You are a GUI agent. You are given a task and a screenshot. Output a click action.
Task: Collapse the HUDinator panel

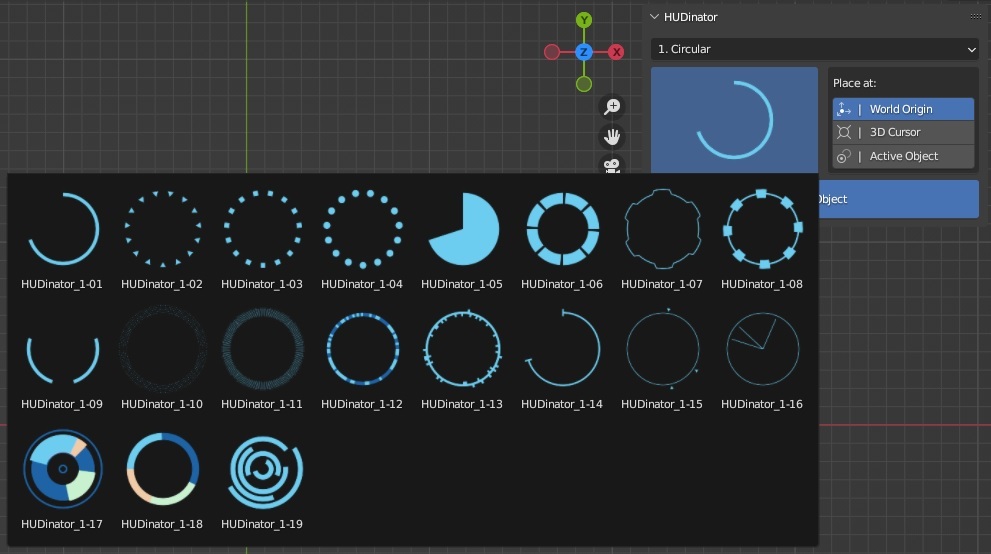tap(655, 17)
